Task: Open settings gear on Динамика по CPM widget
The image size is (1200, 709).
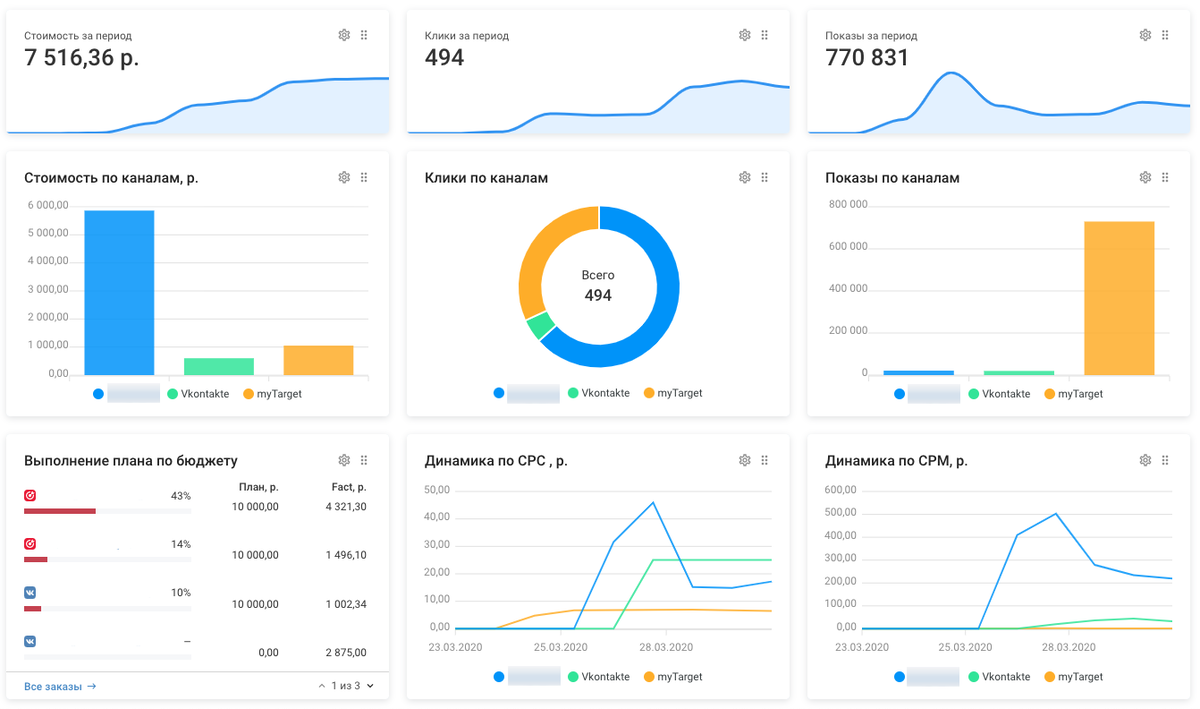Action: 1145,460
